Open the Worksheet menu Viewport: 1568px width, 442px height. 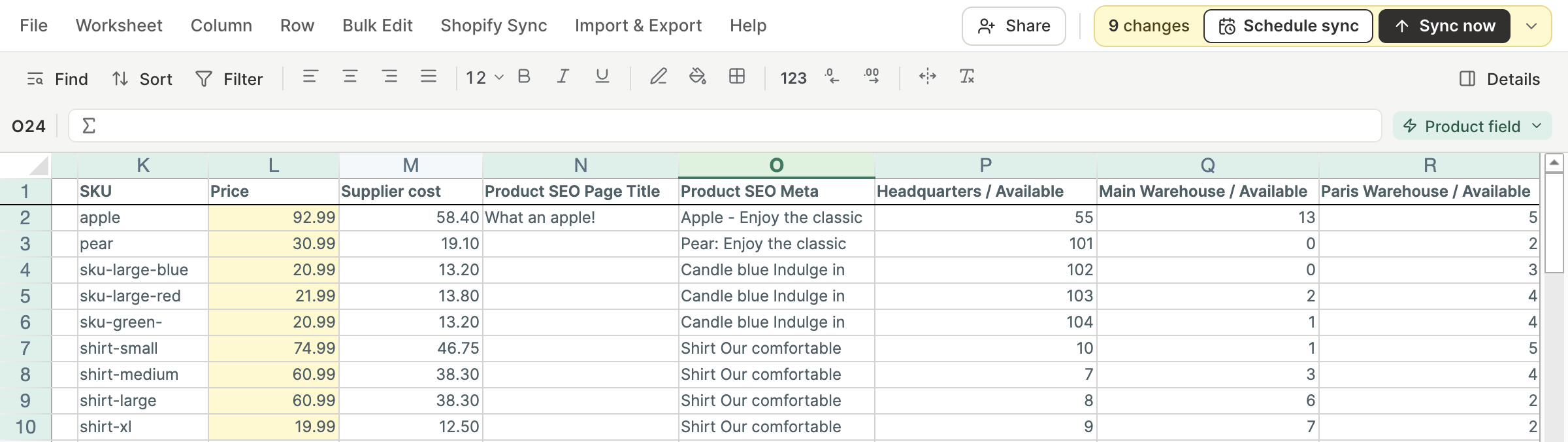point(119,25)
